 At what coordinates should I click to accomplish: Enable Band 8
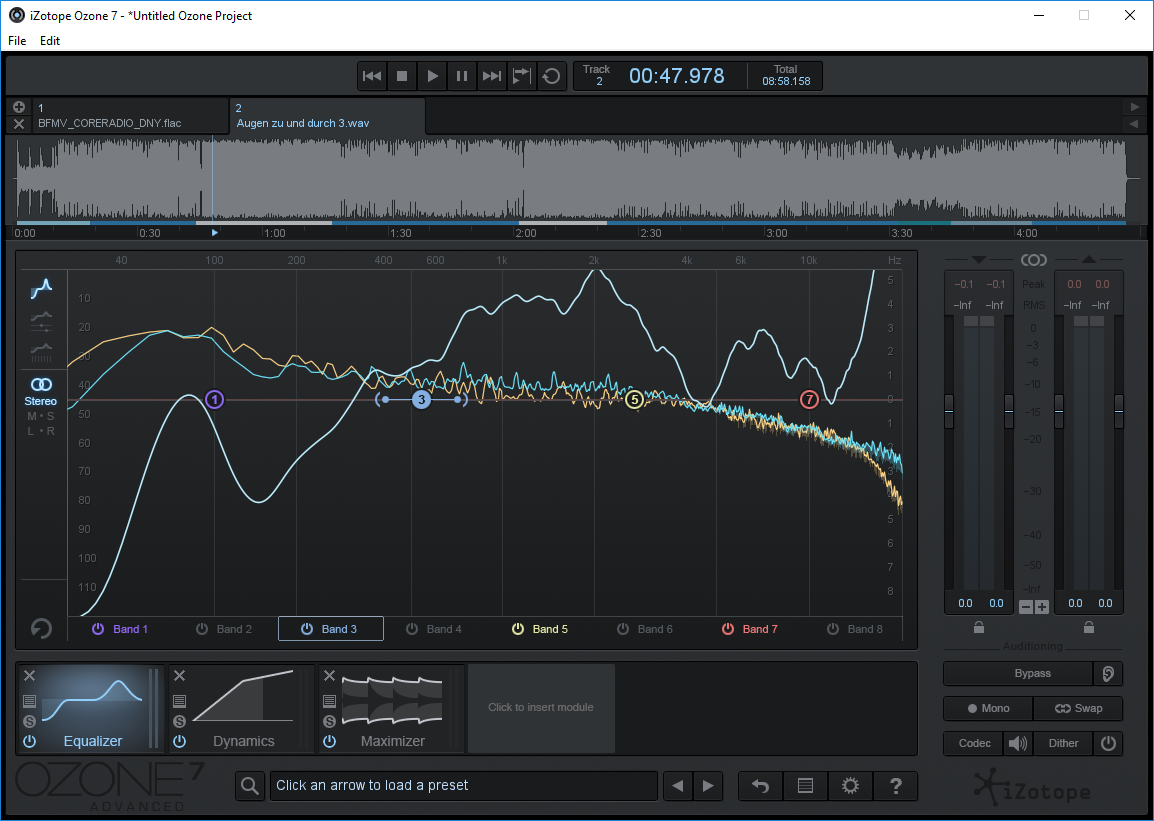833,629
